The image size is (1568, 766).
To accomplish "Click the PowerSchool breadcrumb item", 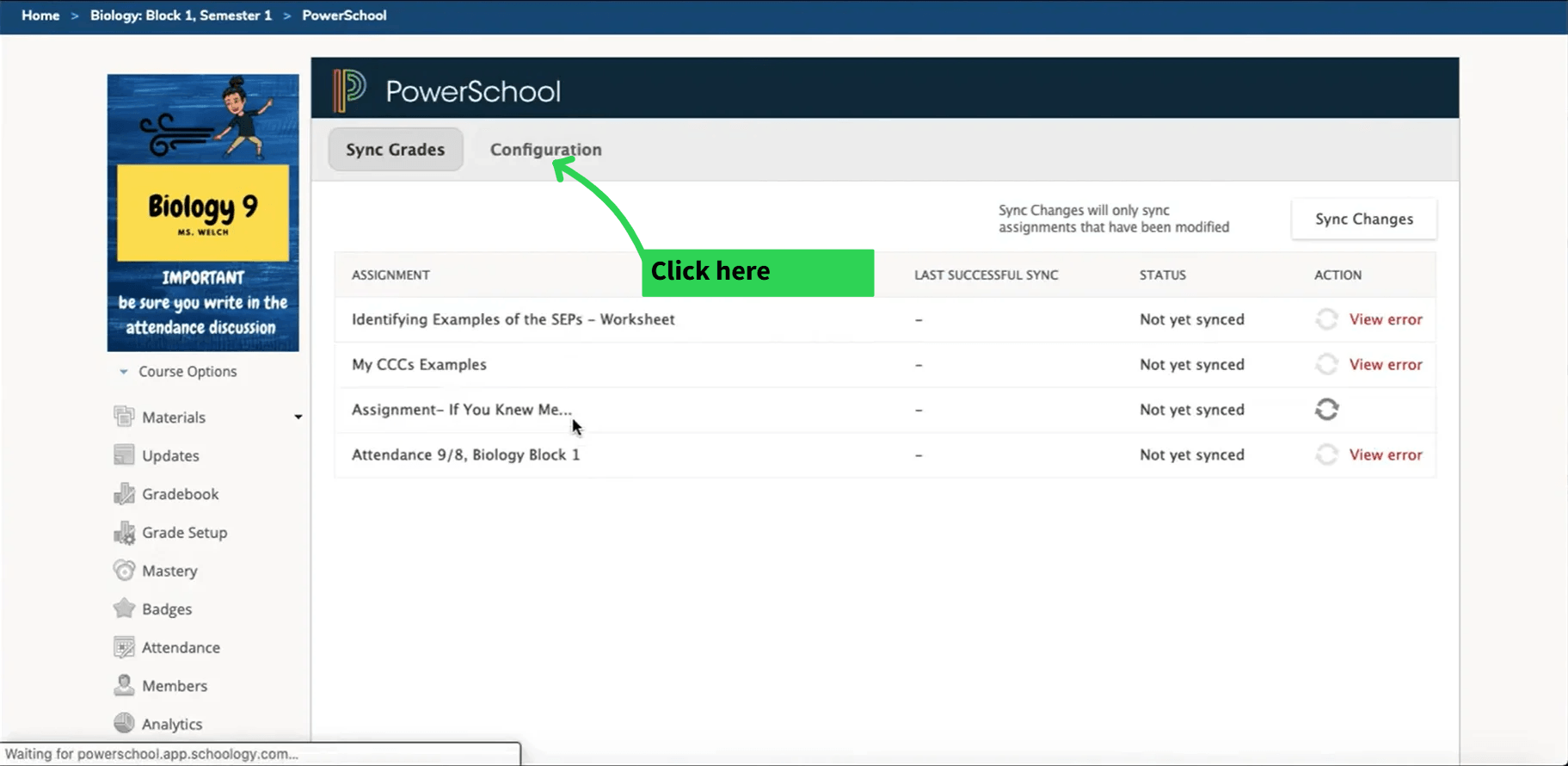I will (x=344, y=15).
